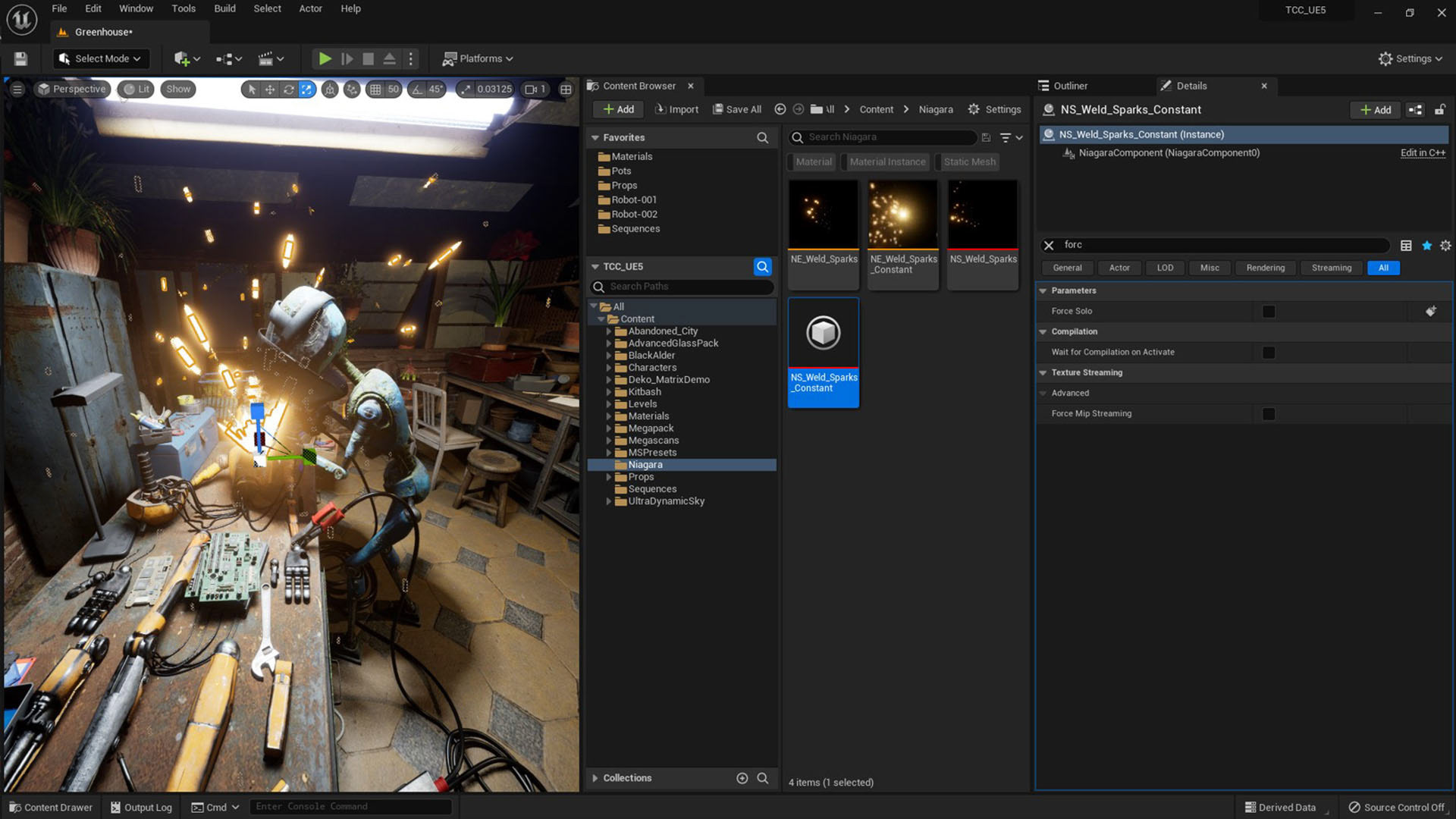
Task: Enable Force Mip Streaming checkbox
Action: click(x=1269, y=414)
